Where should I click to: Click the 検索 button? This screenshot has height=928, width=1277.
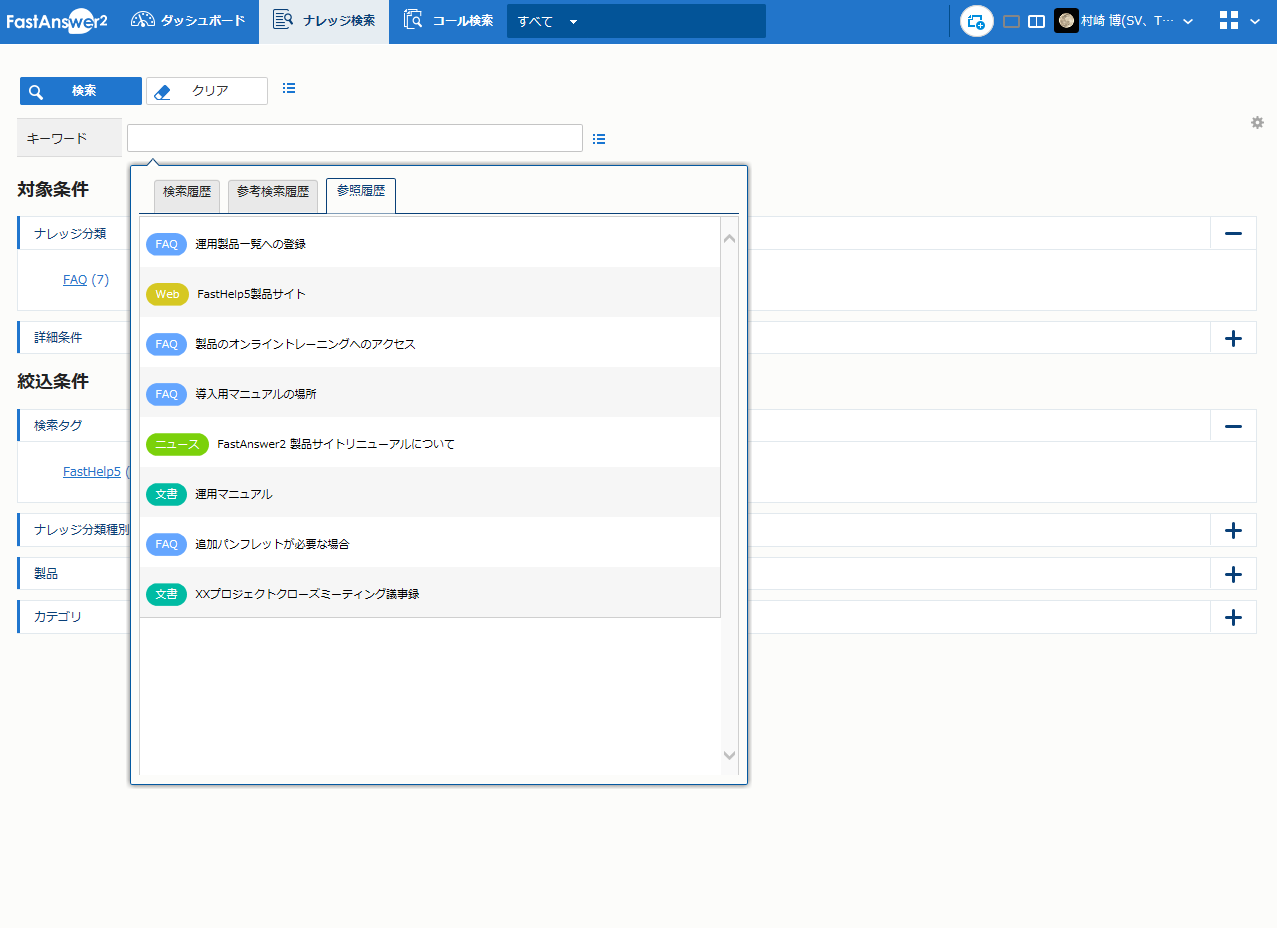pos(81,91)
